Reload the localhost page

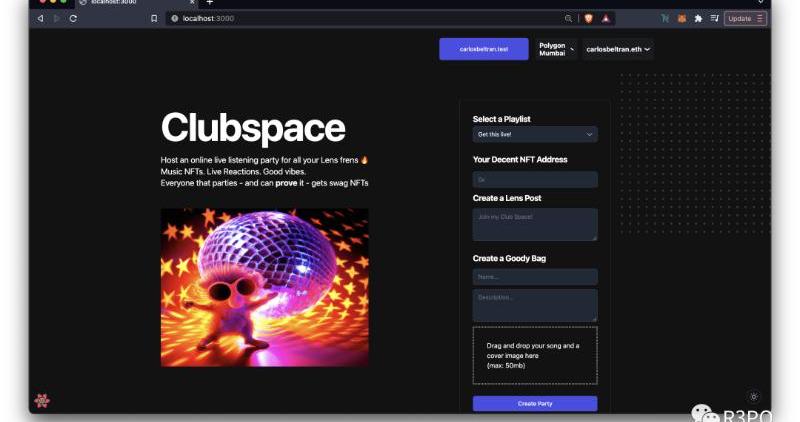pyautogui.click(x=73, y=18)
